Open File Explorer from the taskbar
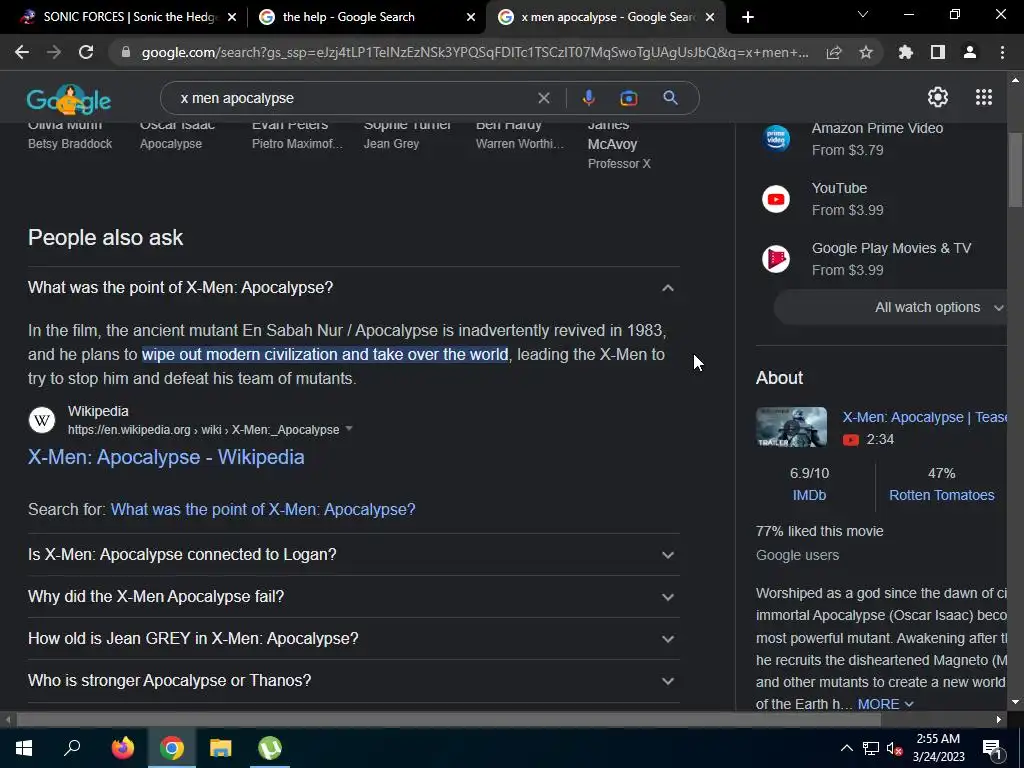 pos(221,748)
